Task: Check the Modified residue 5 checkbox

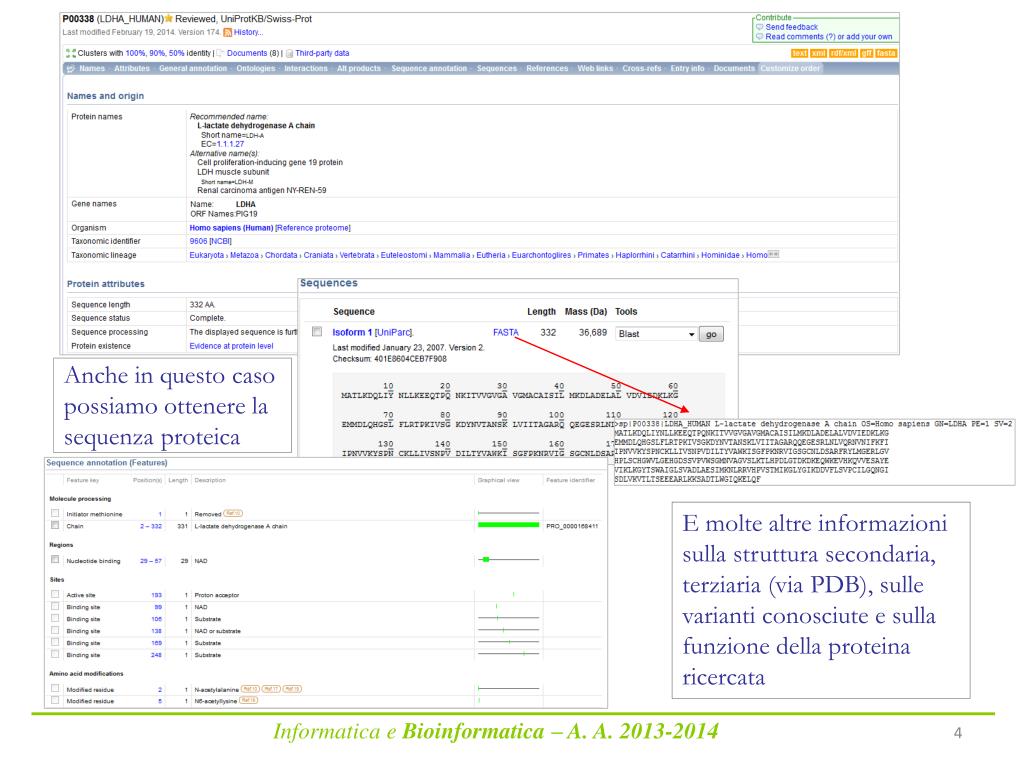Action: 55,700
